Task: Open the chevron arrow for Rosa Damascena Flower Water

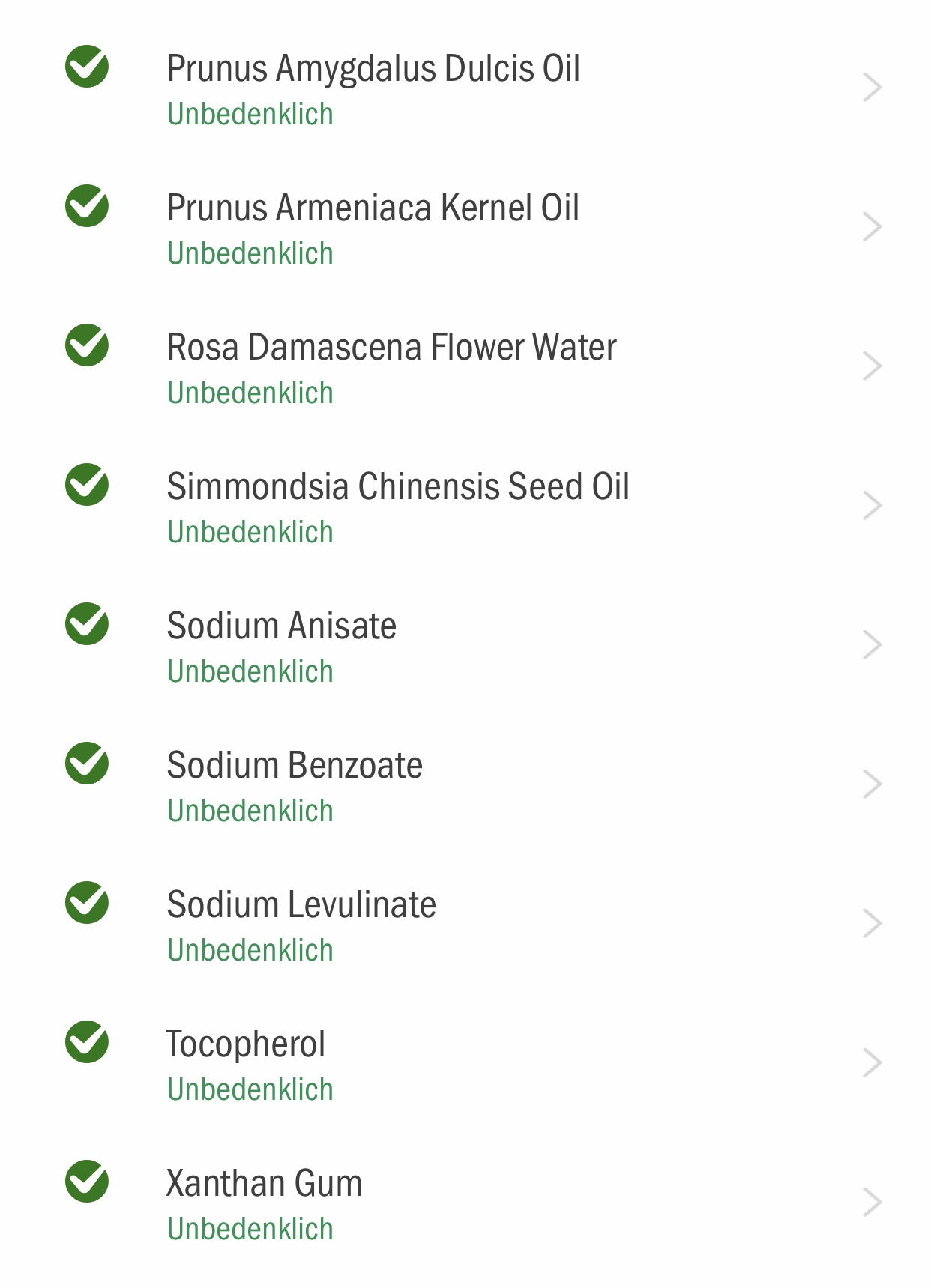Action: click(872, 366)
